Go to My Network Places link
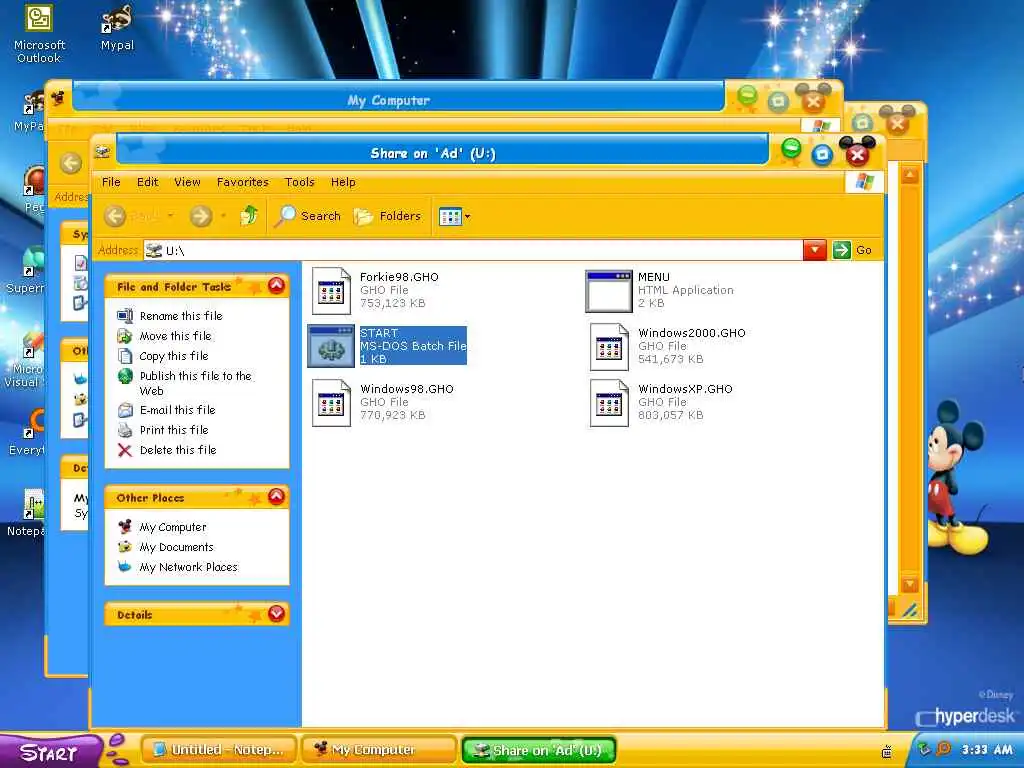The height and width of the screenshot is (768, 1024). click(x=188, y=567)
